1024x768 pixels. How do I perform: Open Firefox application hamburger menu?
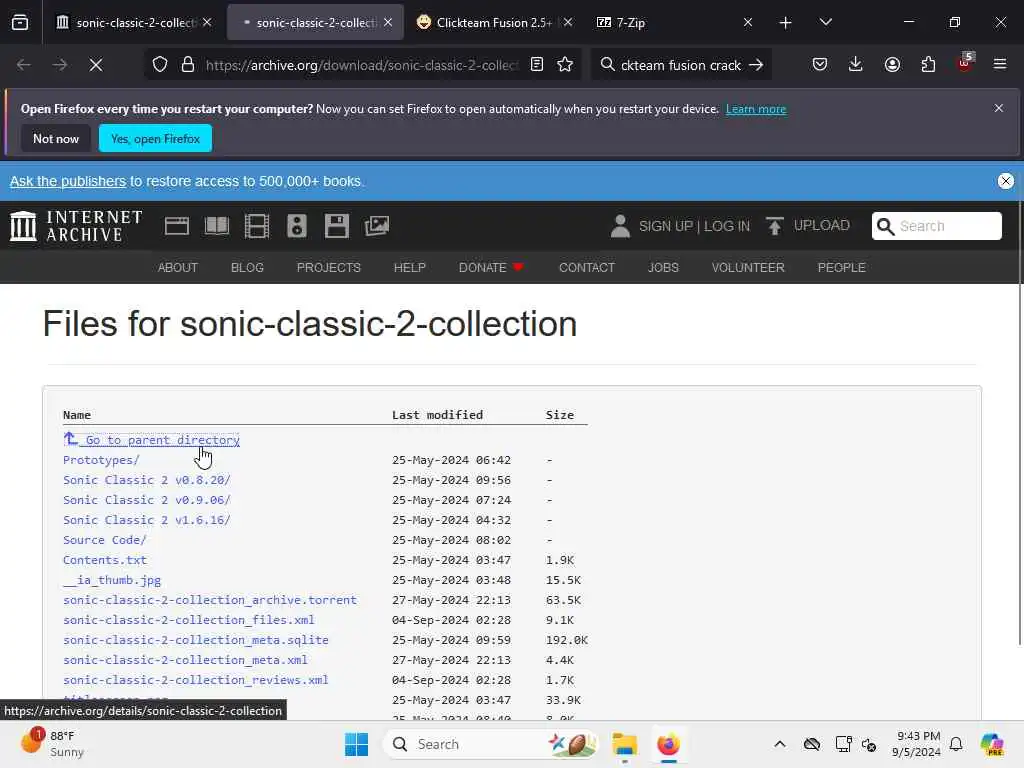[1000, 64]
